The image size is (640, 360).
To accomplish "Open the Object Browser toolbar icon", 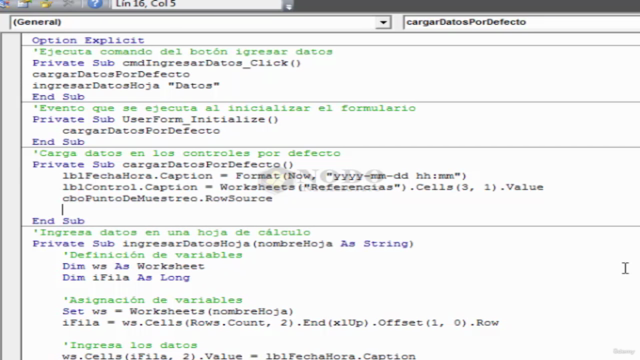I will click(46, 4).
